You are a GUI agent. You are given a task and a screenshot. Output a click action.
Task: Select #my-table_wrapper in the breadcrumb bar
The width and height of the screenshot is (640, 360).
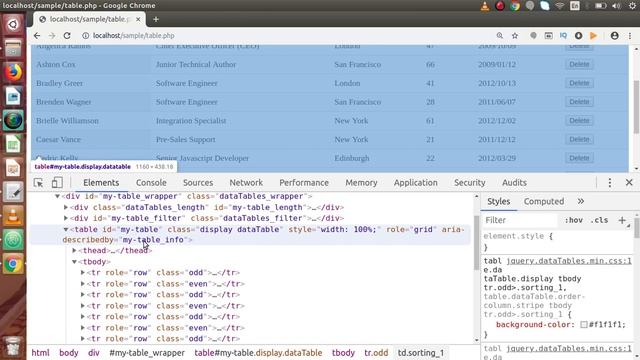[x=147, y=353]
